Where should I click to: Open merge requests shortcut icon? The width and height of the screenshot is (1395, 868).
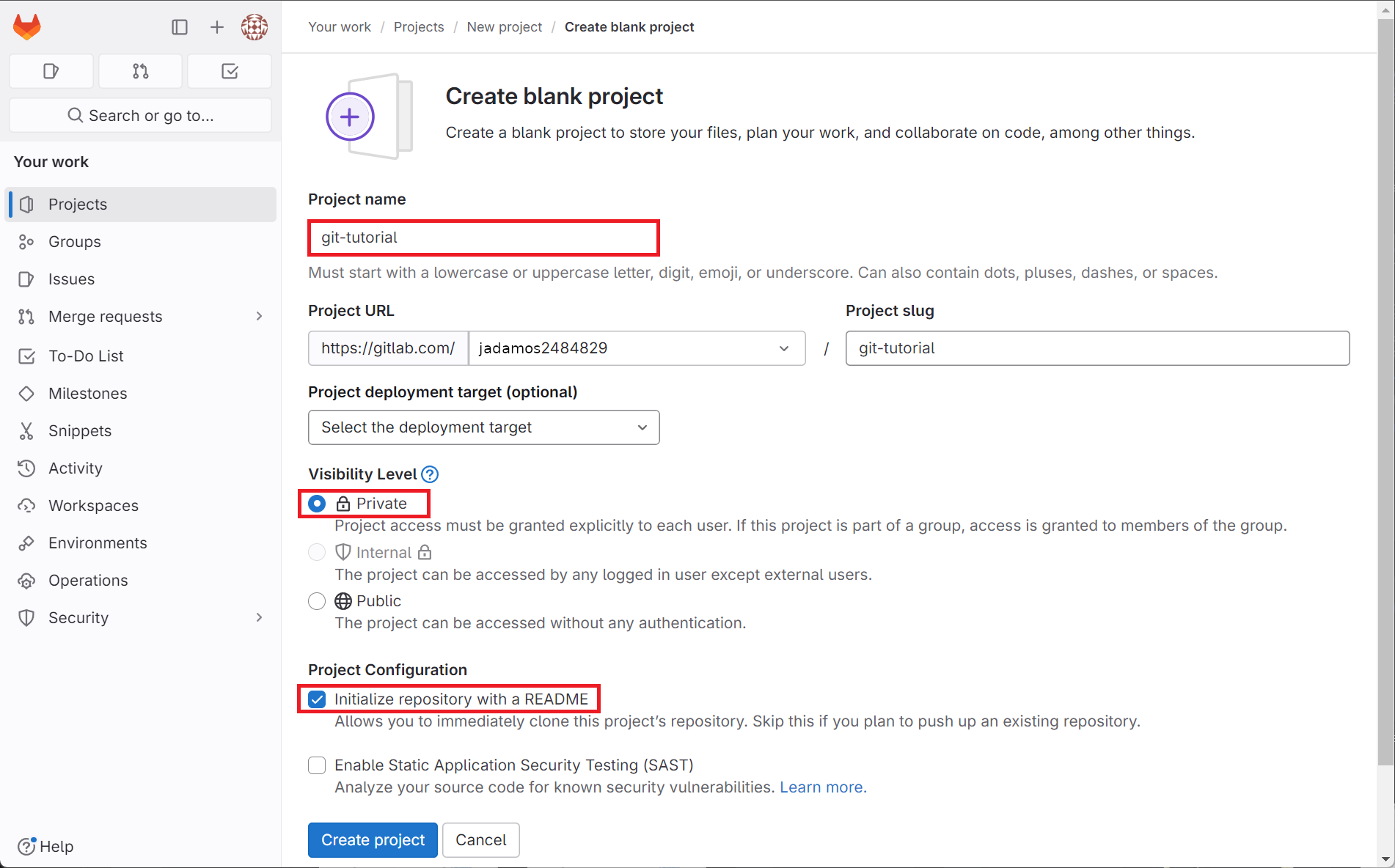141,71
